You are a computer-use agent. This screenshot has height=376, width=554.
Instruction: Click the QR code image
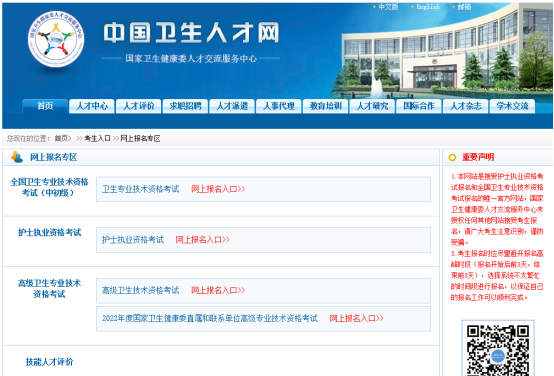click(x=497, y=349)
